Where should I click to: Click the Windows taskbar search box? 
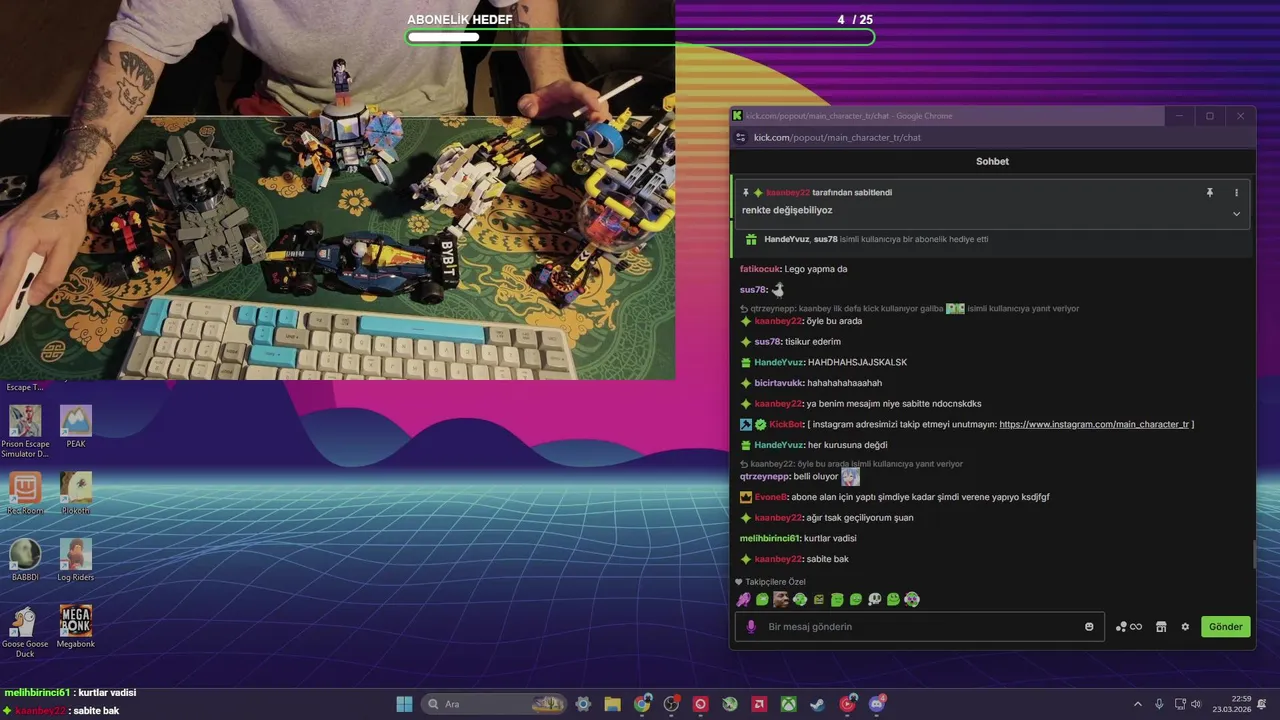(494, 704)
